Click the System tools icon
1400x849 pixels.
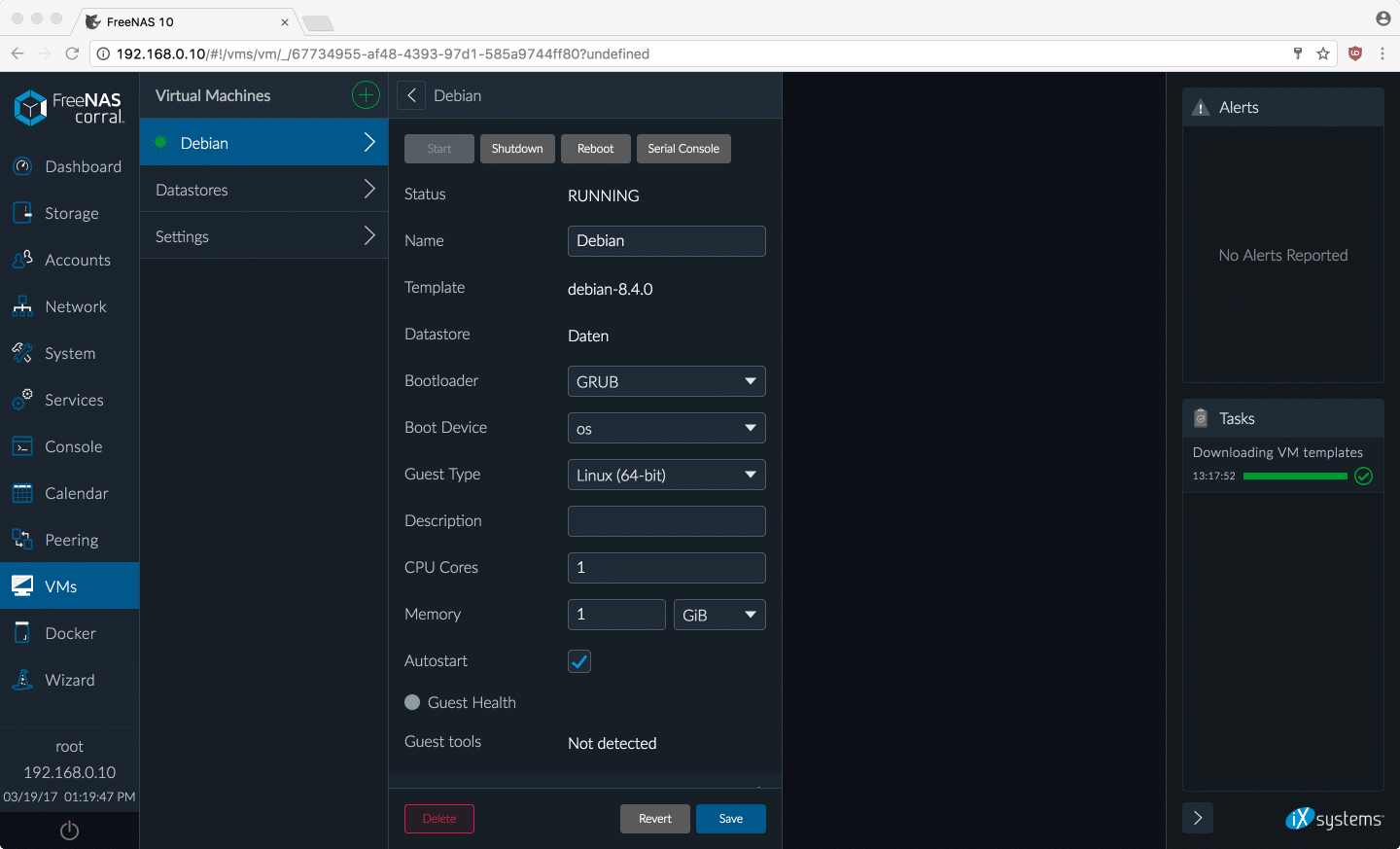(x=22, y=353)
